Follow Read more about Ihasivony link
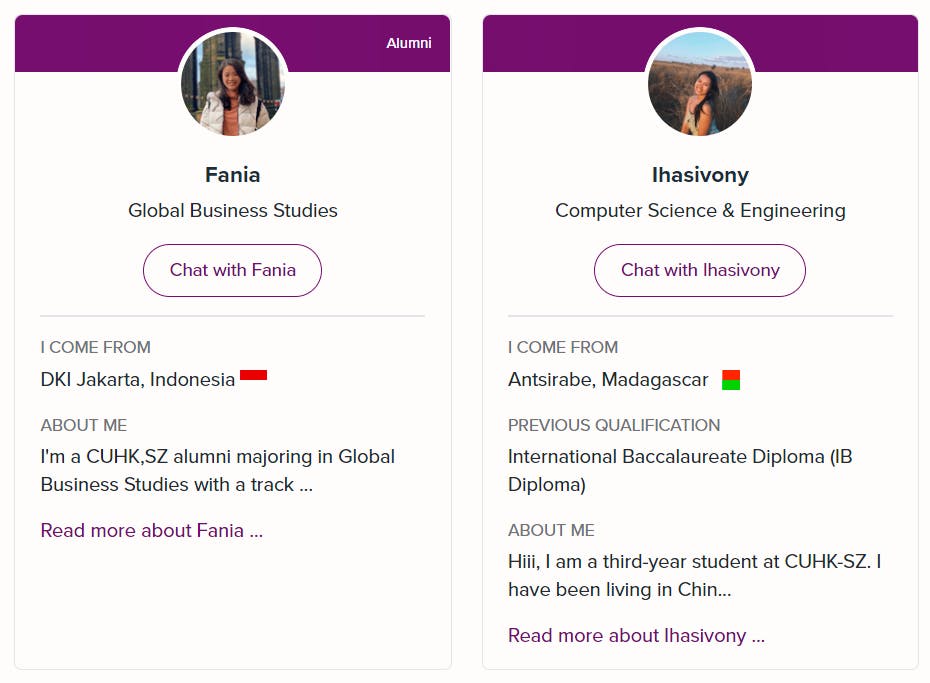This screenshot has width=930, height=683. click(636, 636)
